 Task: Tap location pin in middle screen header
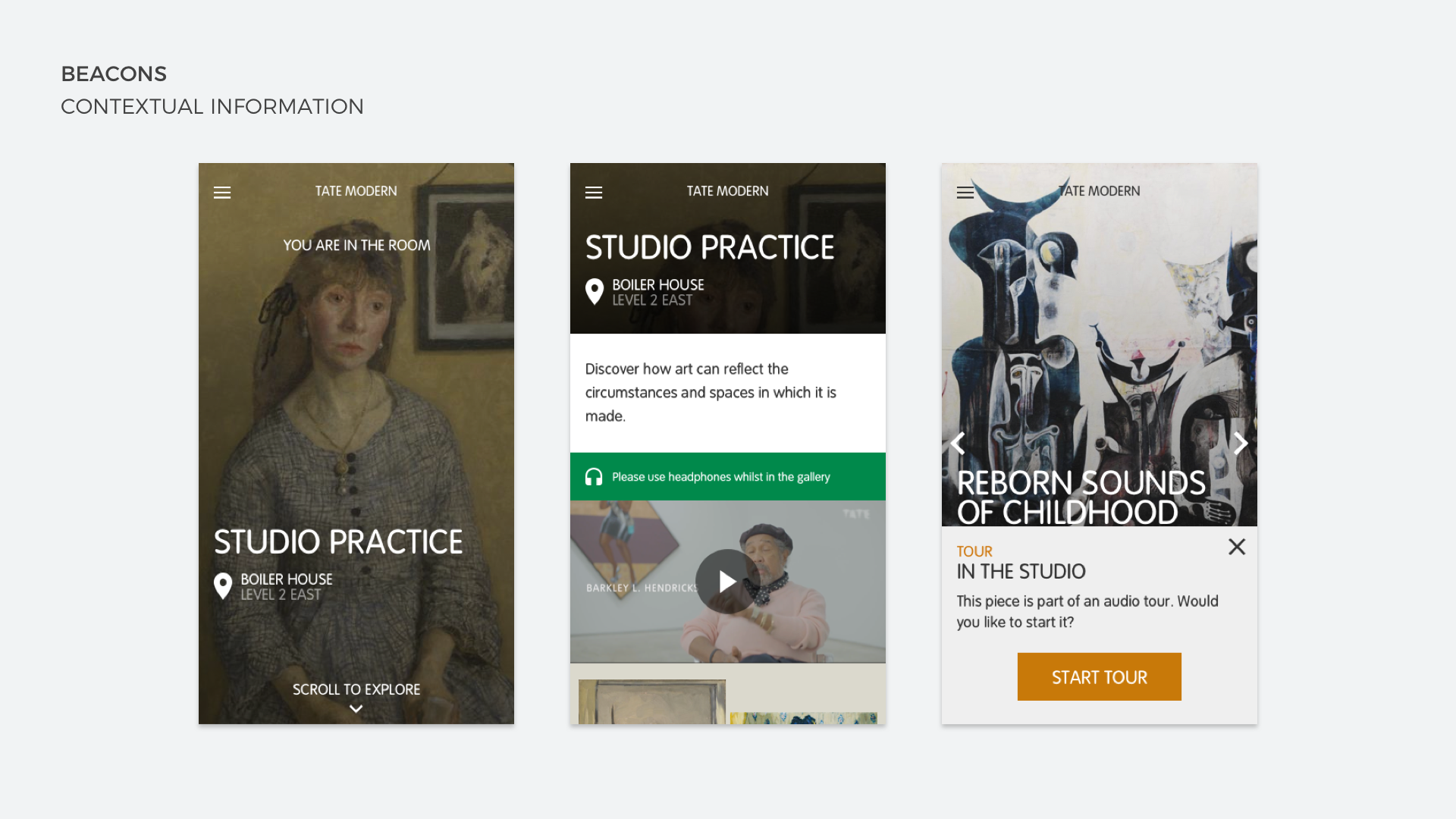595,291
